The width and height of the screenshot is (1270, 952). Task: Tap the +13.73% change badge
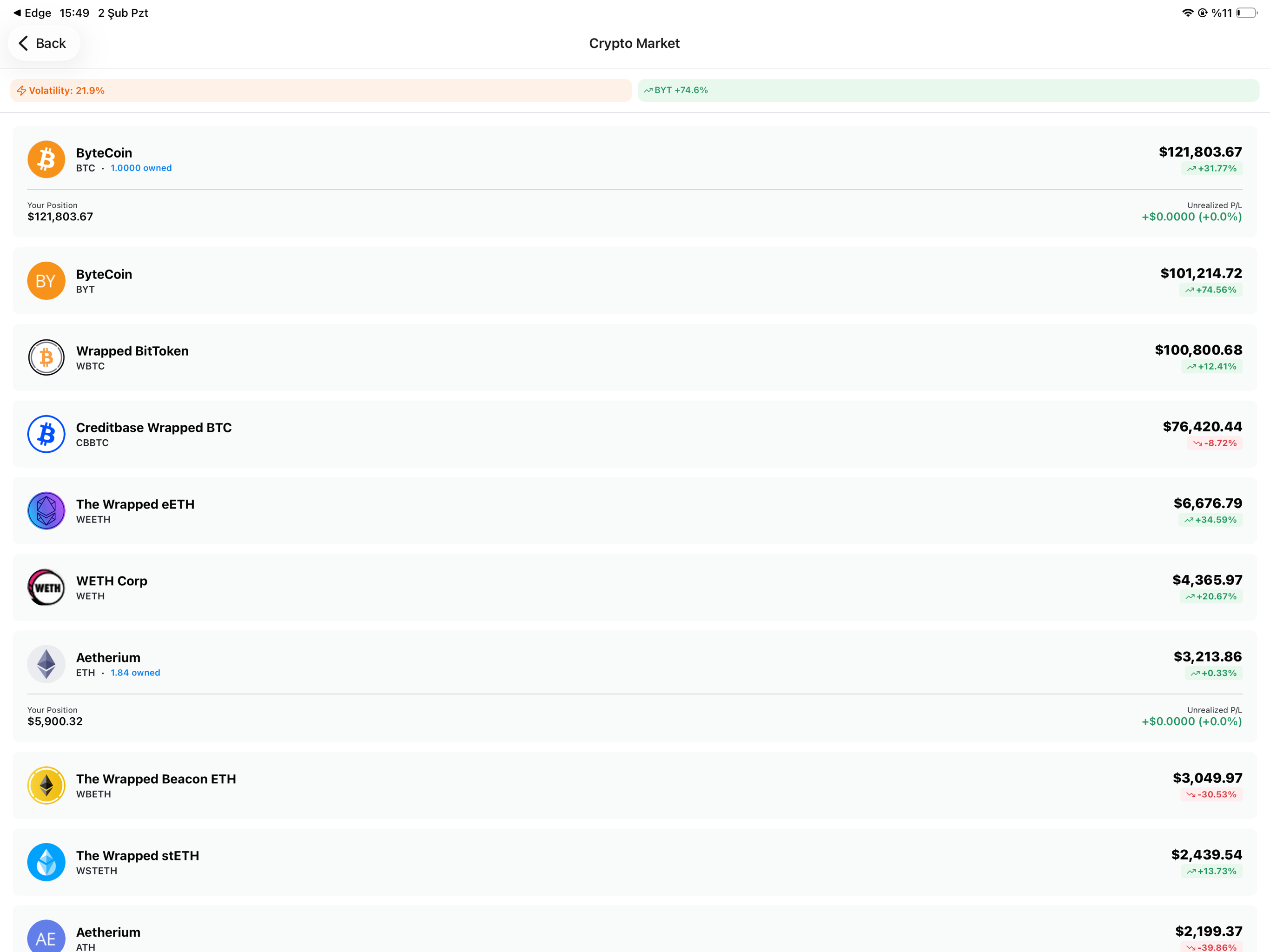click(1211, 871)
